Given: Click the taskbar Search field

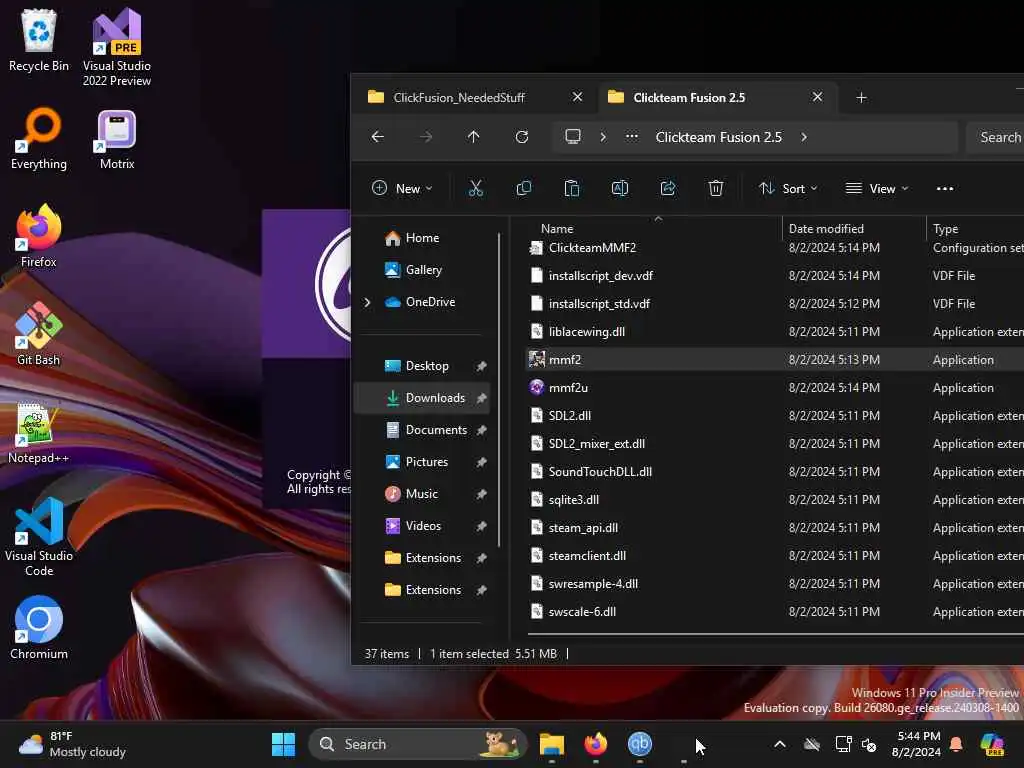Looking at the screenshot, I should (418, 744).
